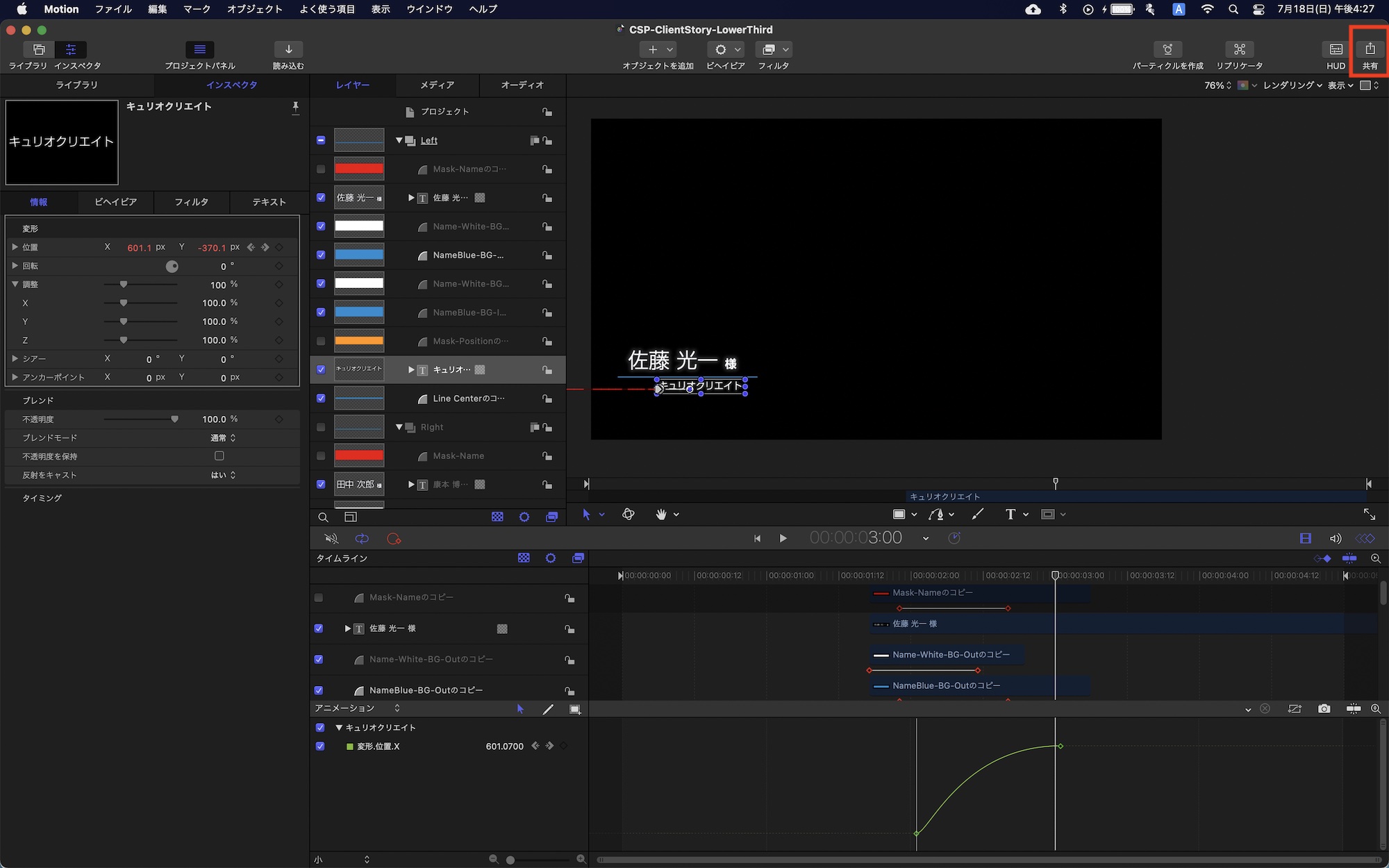Open the Behaviors (ビヘイビア) inspector tab
Screen dimensions: 1389x868
click(x=115, y=202)
